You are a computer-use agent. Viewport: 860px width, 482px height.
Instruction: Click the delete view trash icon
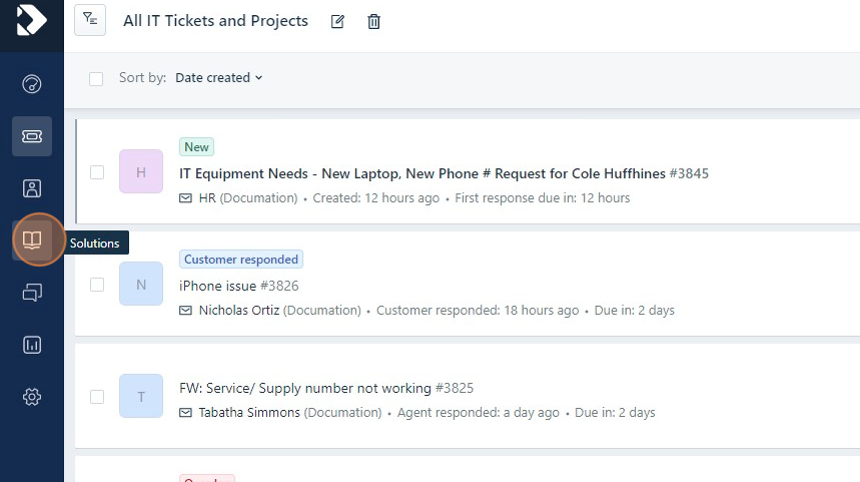click(x=374, y=21)
